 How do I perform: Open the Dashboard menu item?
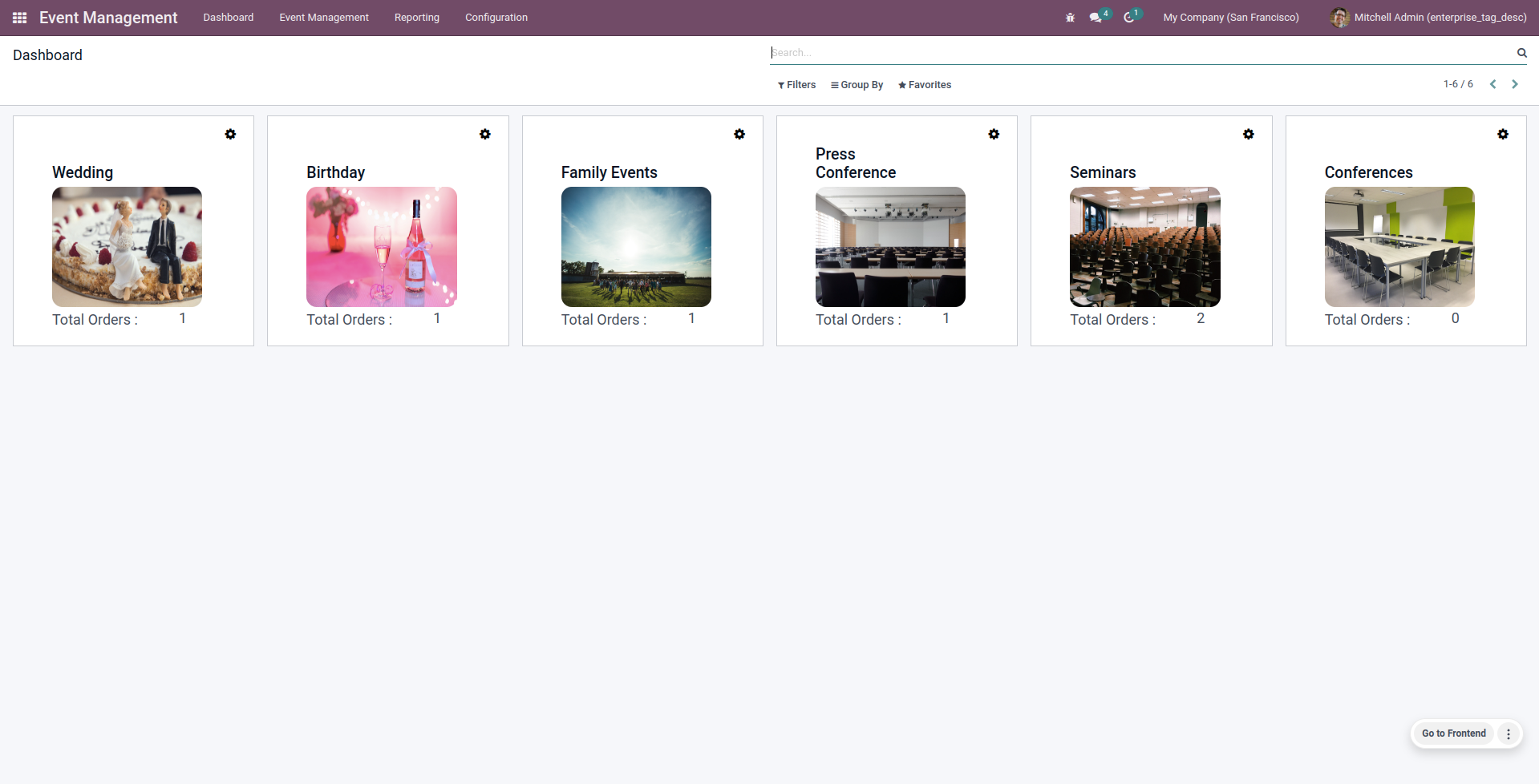tap(228, 18)
